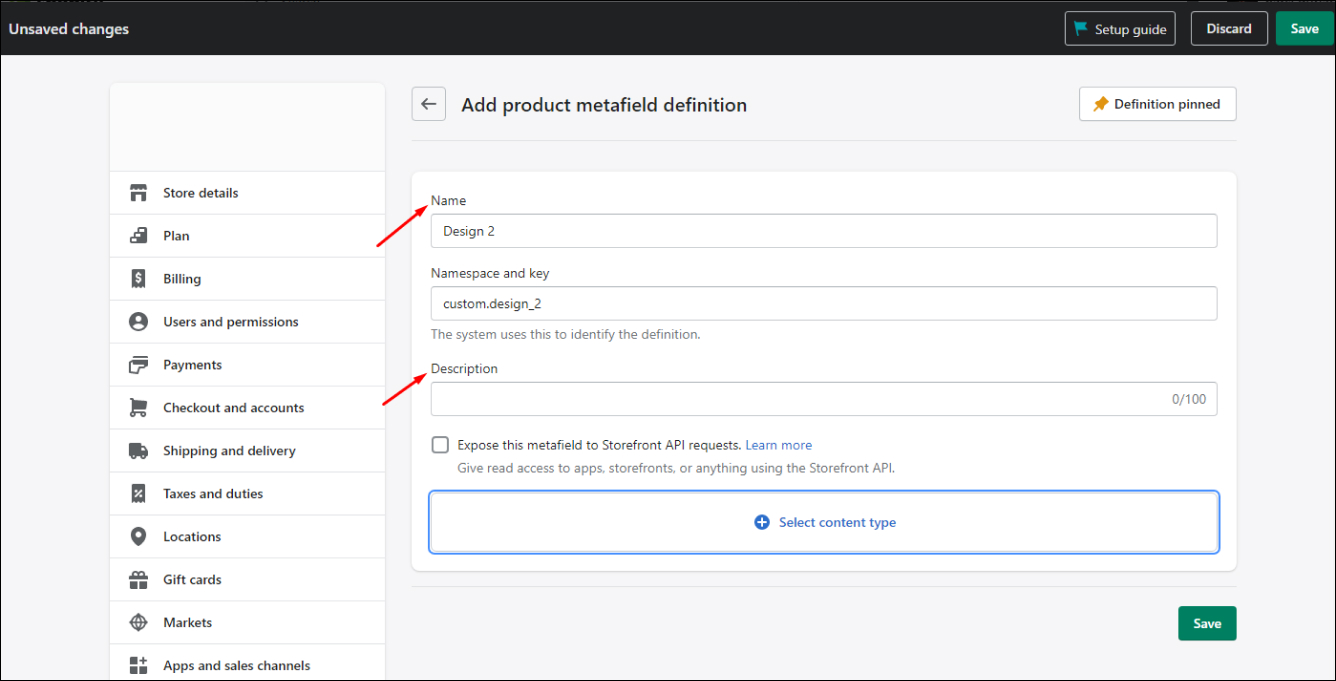
Task: Open Store details settings
Action: point(247,193)
